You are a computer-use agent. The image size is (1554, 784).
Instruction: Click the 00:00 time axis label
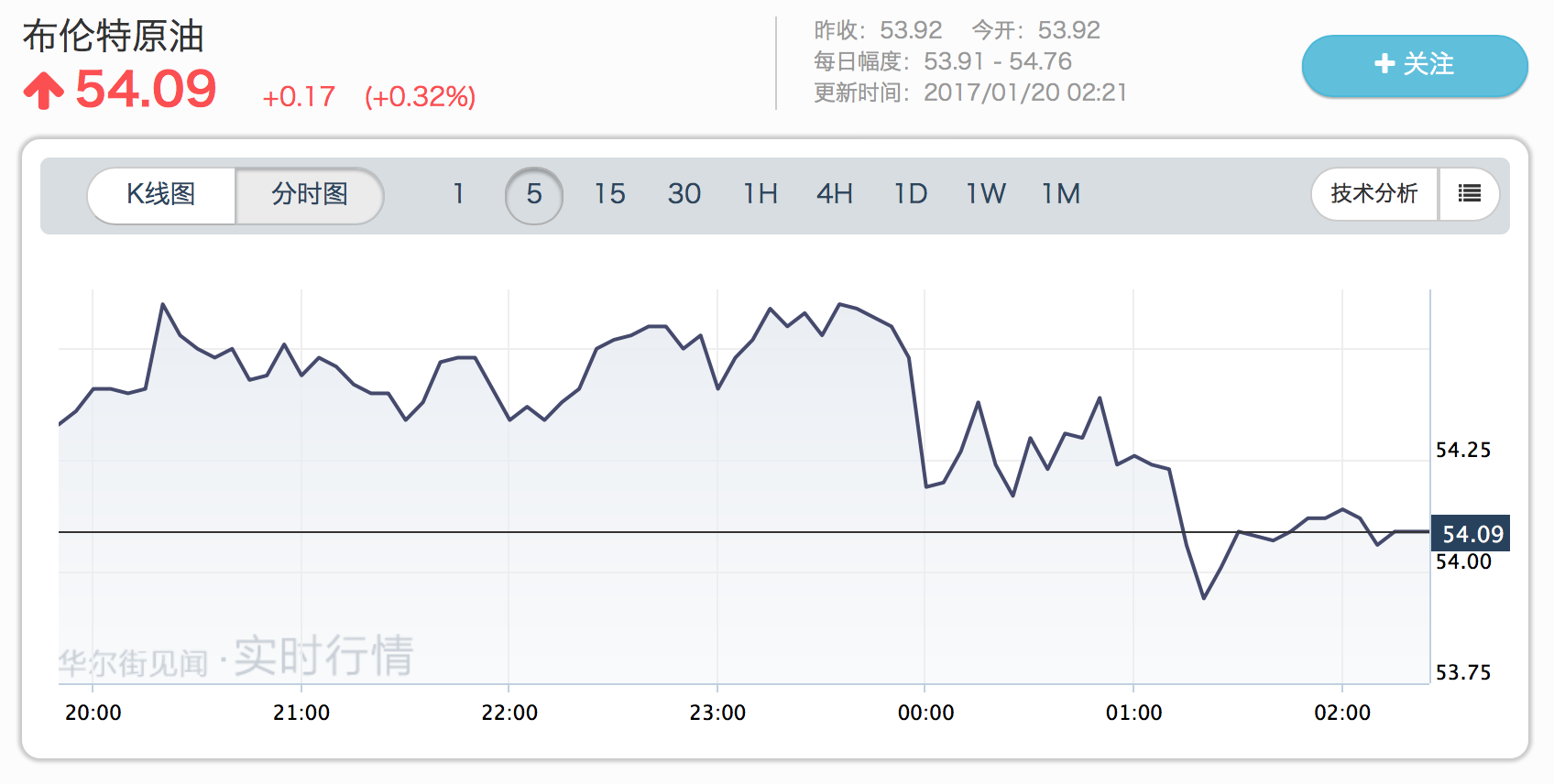tap(925, 713)
